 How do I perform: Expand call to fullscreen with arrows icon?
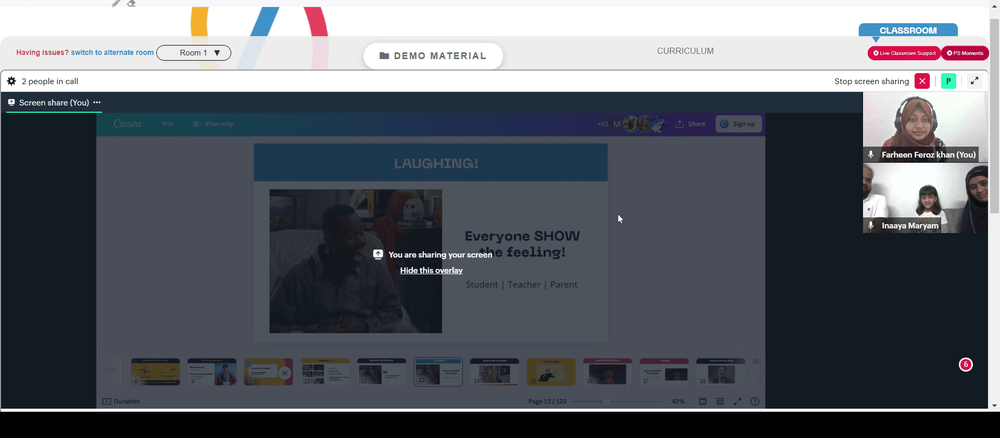pos(974,81)
